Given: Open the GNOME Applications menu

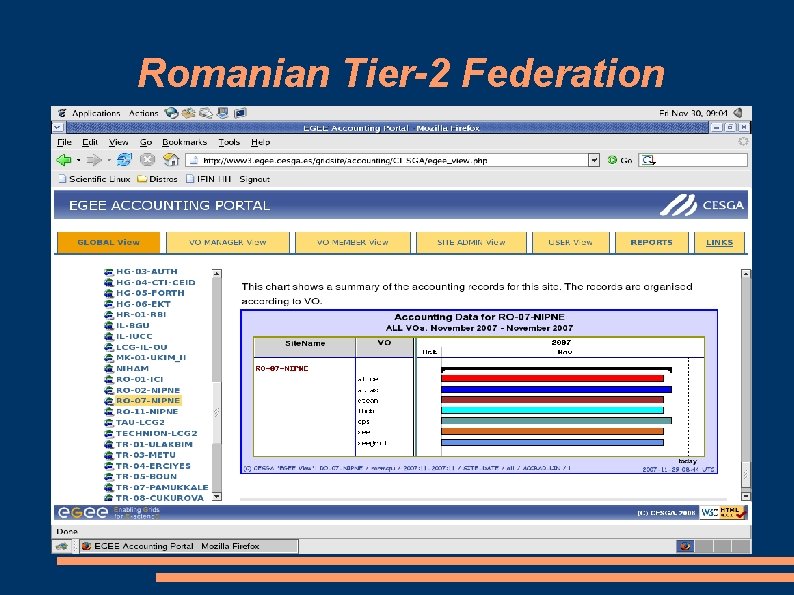Looking at the screenshot, I should pyautogui.click(x=96, y=113).
